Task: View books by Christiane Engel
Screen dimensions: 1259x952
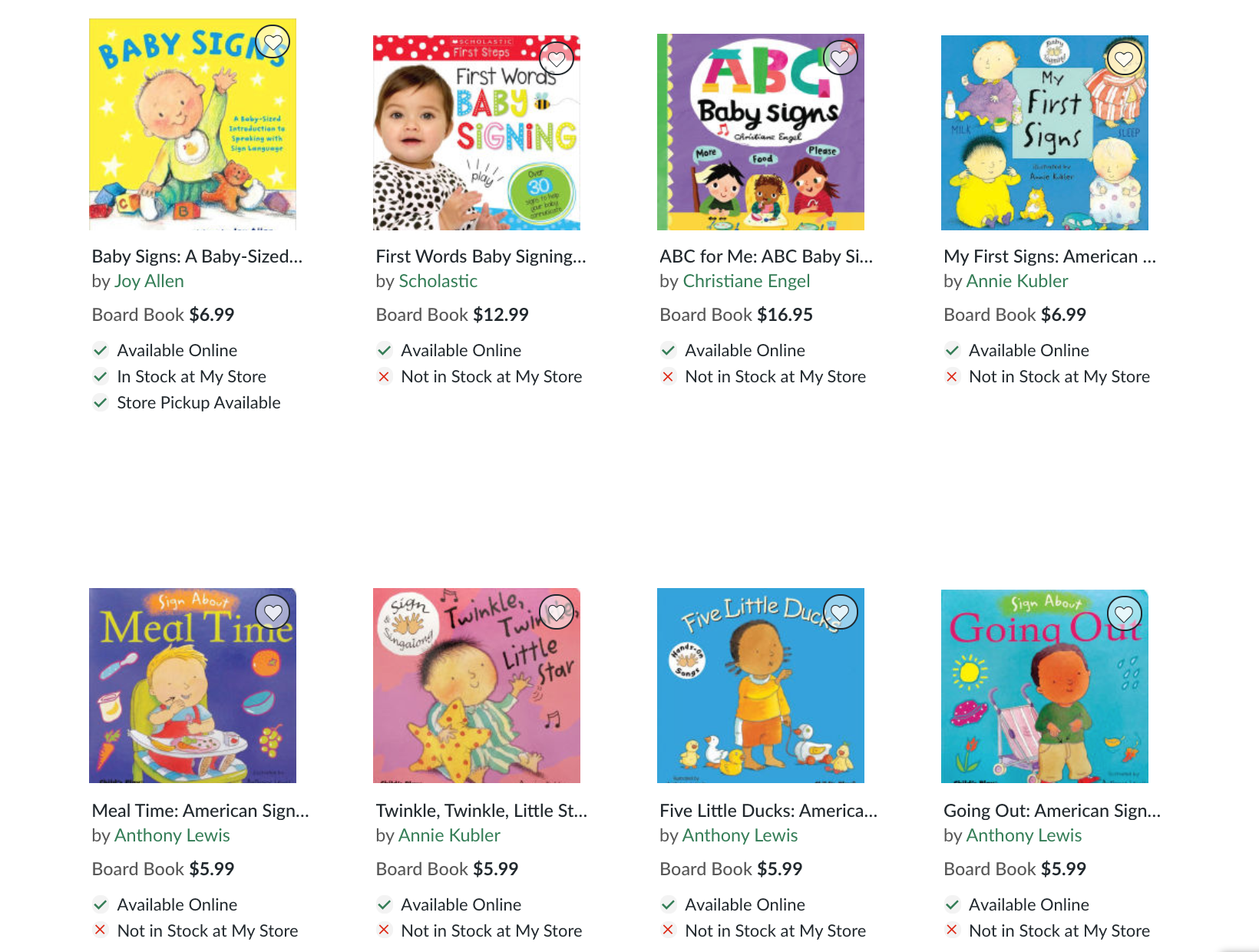Action: click(x=746, y=281)
